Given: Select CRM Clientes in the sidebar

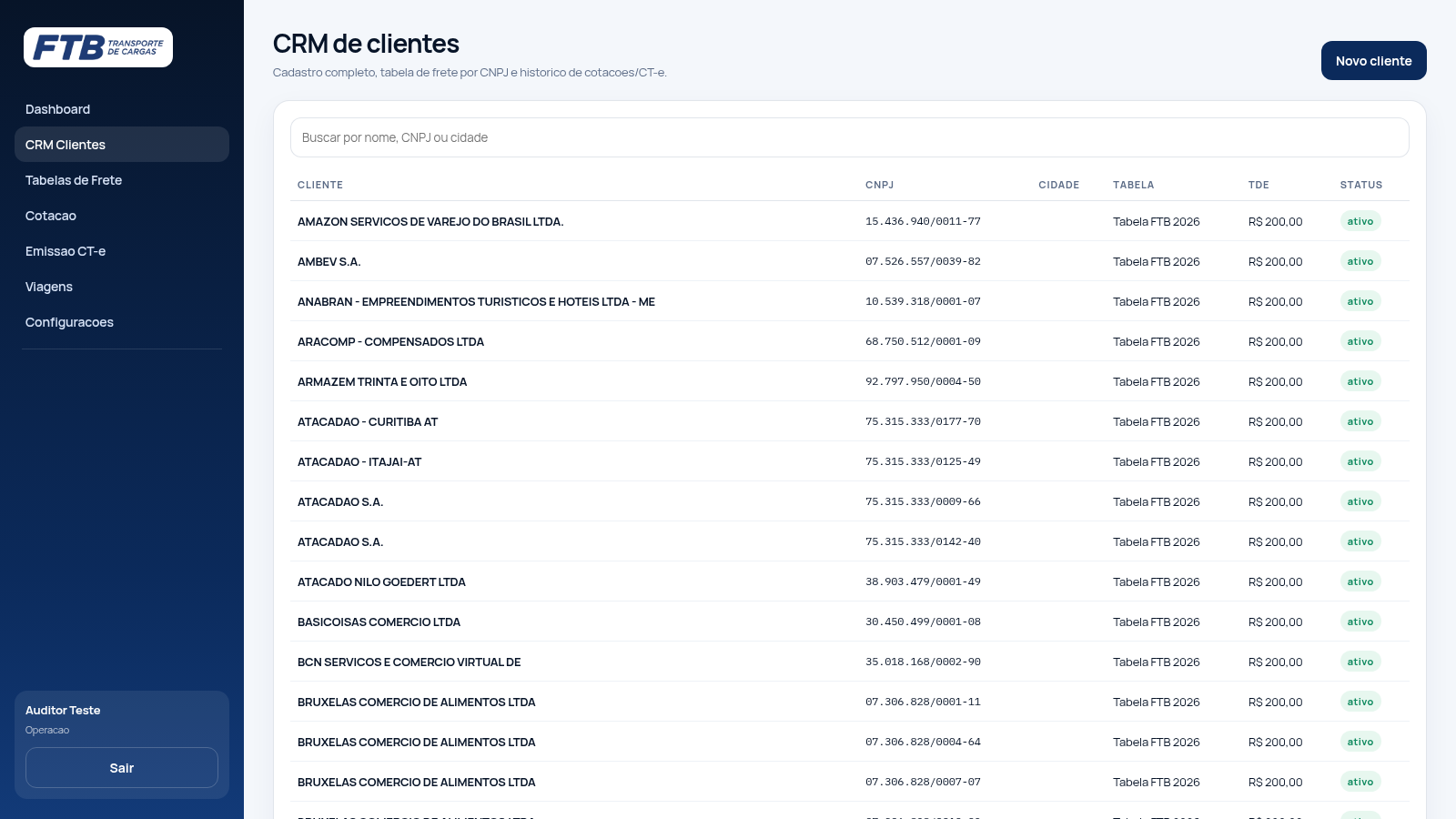Looking at the screenshot, I should point(122,145).
